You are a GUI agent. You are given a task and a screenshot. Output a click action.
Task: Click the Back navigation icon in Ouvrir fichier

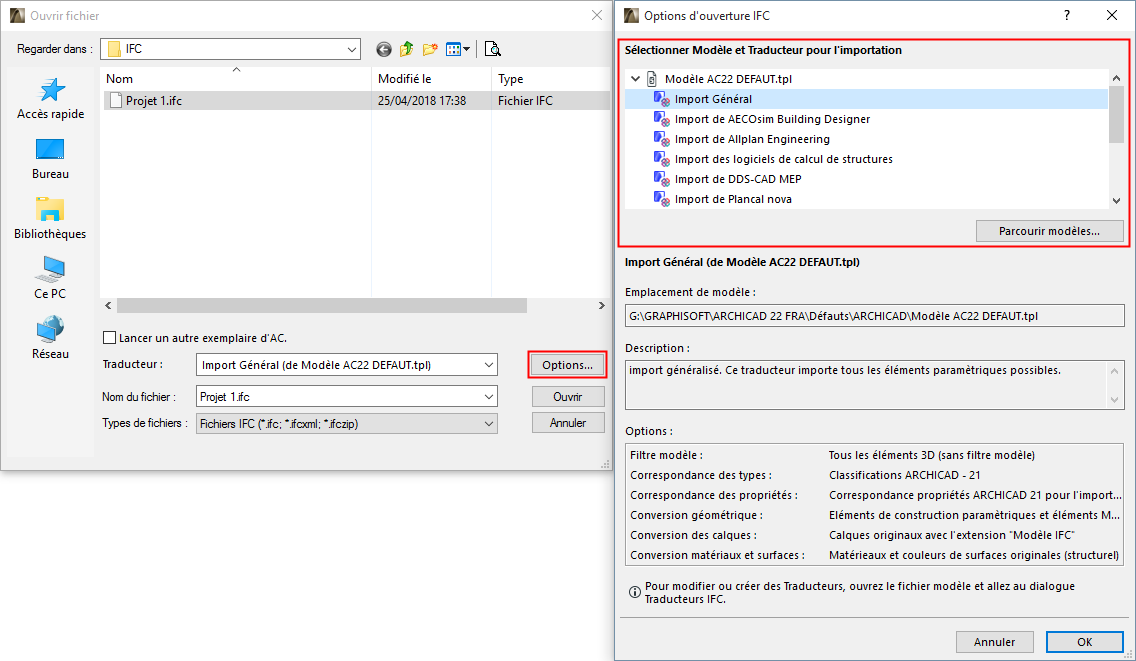click(x=384, y=49)
